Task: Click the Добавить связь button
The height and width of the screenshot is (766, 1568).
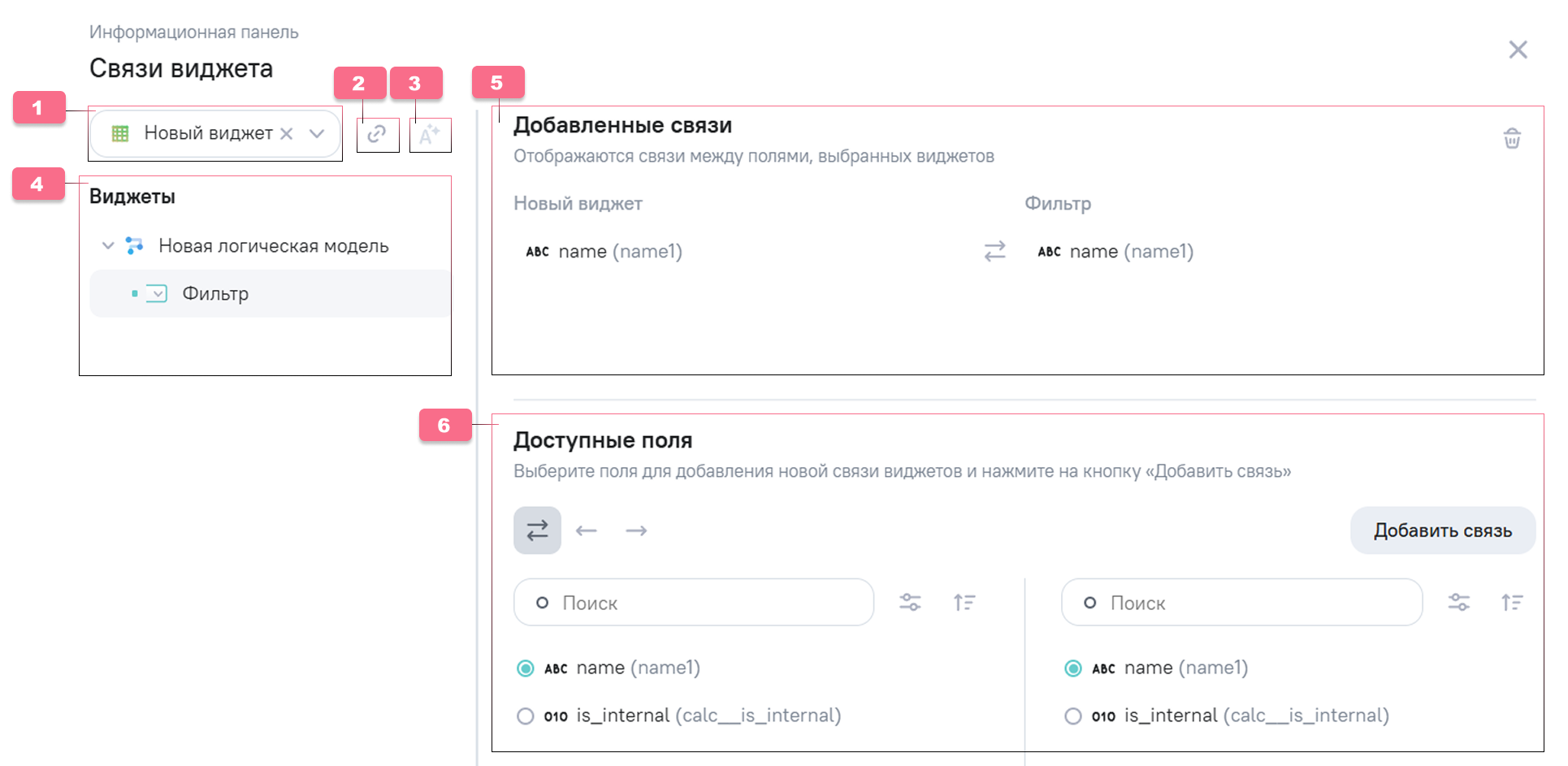Action: tap(1443, 530)
